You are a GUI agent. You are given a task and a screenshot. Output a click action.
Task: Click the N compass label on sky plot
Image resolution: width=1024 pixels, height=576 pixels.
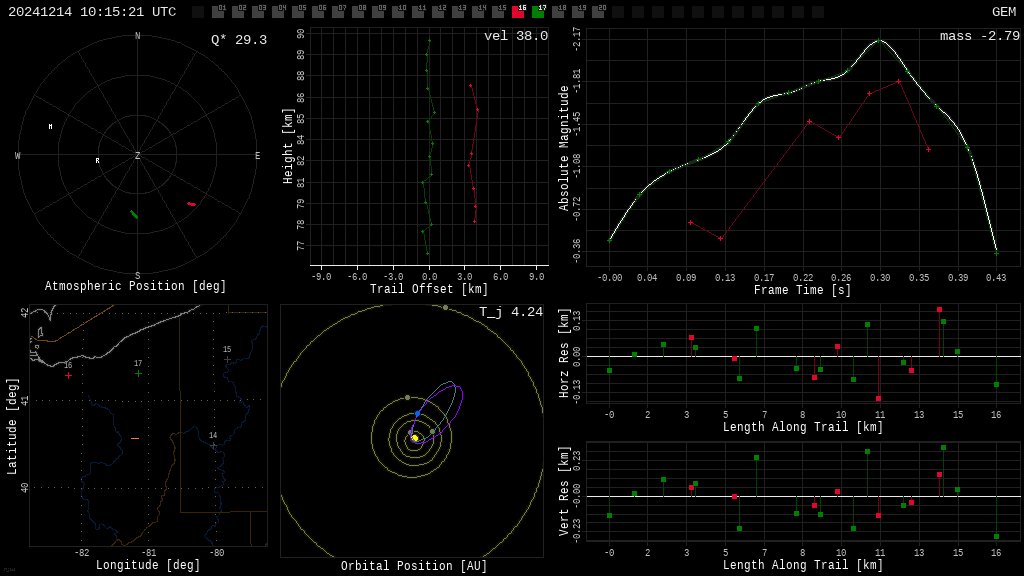[x=137, y=36]
